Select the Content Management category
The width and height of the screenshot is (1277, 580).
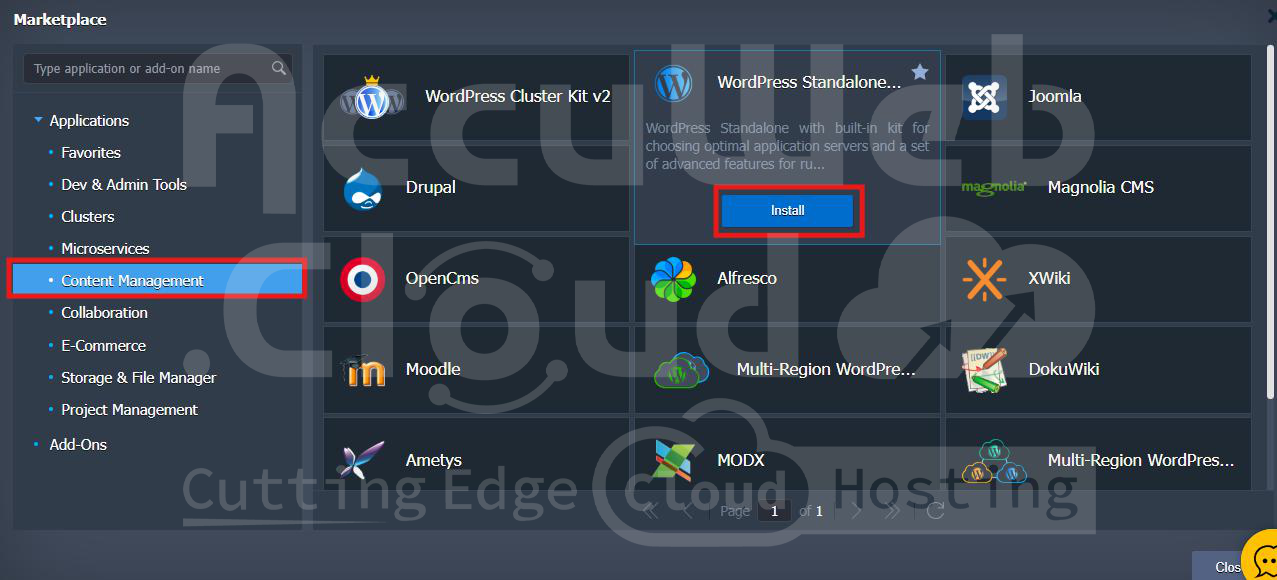point(157,281)
